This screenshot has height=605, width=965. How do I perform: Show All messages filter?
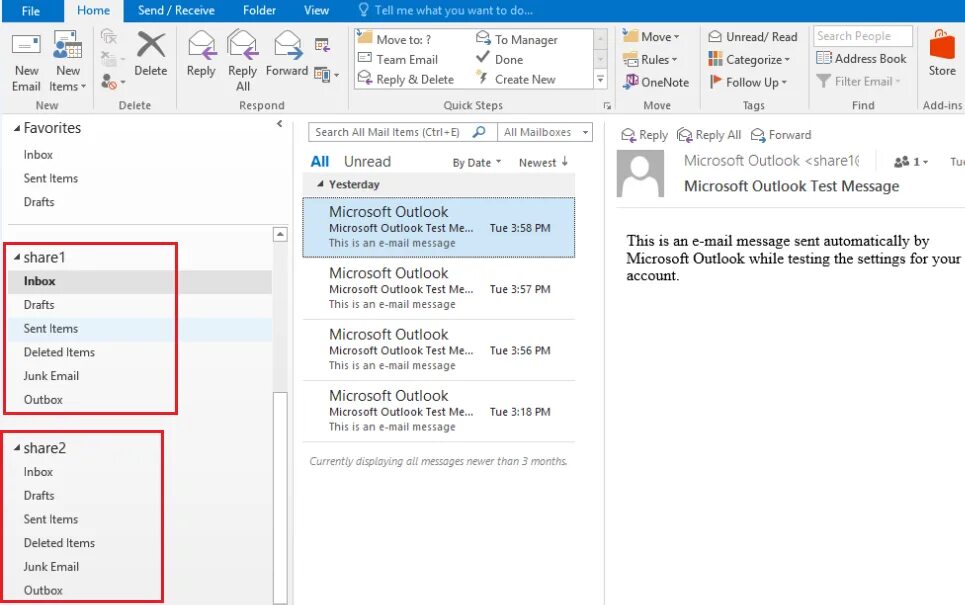pos(319,161)
